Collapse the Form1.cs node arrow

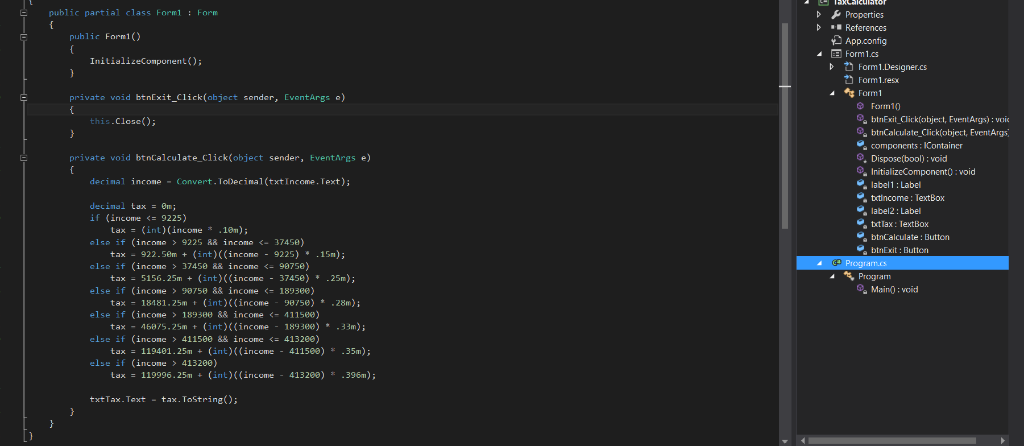pos(819,54)
